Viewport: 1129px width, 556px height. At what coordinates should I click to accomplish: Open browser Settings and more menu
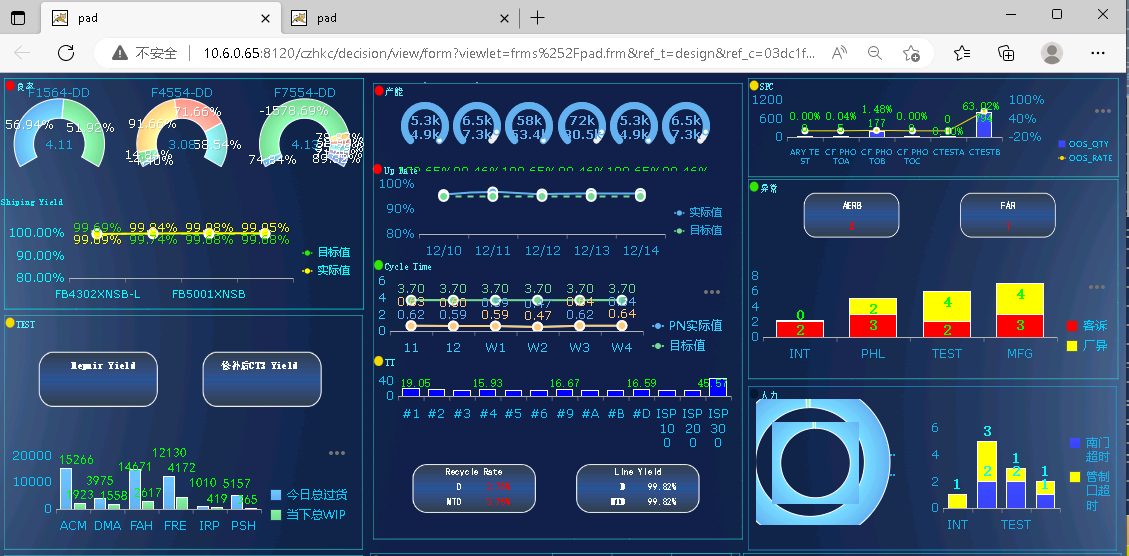click(x=1097, y=53)
